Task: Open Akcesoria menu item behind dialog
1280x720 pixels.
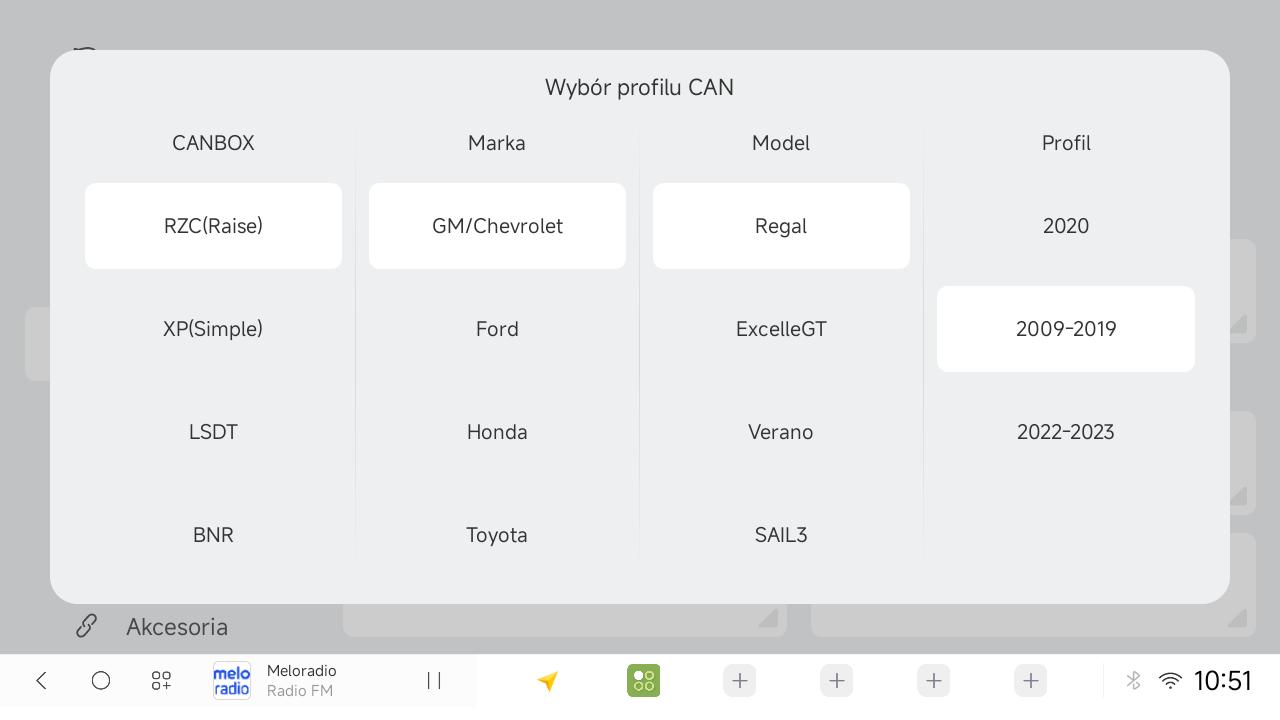Action: pyautogui.click(x=177, y=627)
